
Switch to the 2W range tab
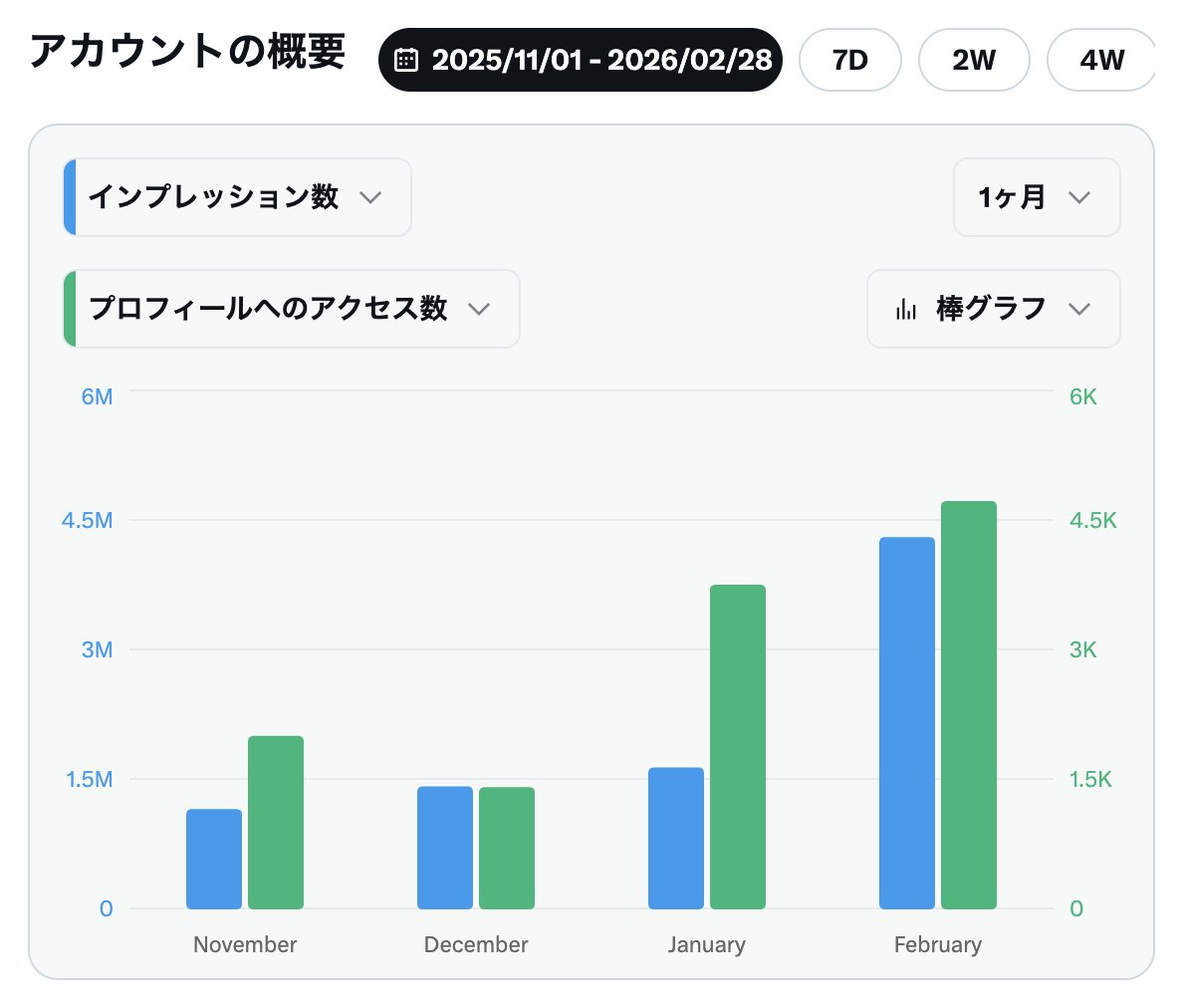click(974, 60)
